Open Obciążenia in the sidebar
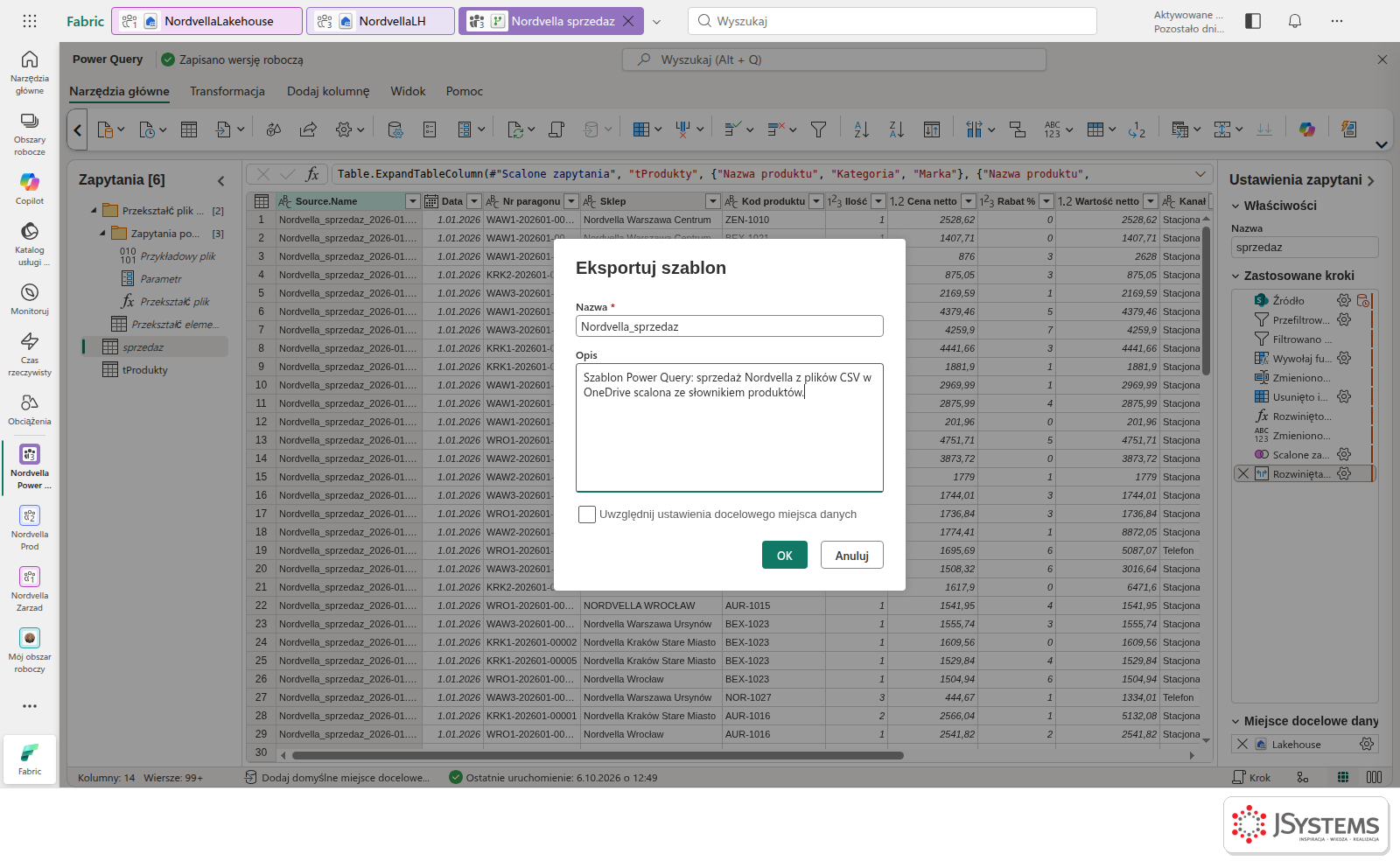 click(29, 409)
